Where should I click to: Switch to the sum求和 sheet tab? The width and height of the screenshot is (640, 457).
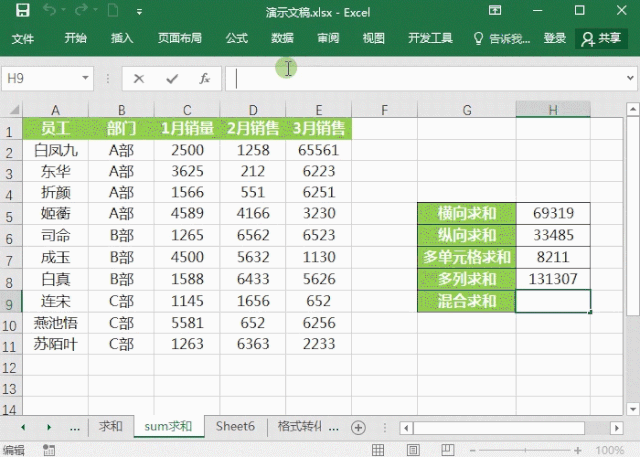point(168,426)
